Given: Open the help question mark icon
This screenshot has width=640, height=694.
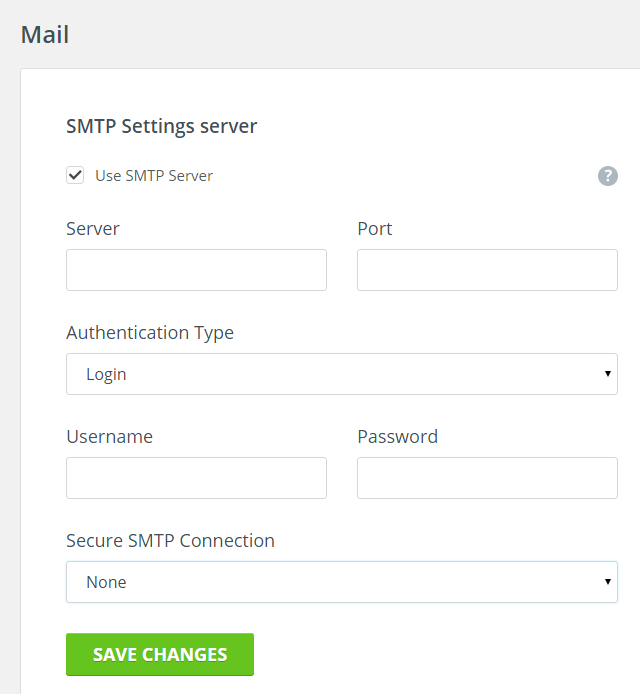Looking at the screenshot, I should 608,176.
